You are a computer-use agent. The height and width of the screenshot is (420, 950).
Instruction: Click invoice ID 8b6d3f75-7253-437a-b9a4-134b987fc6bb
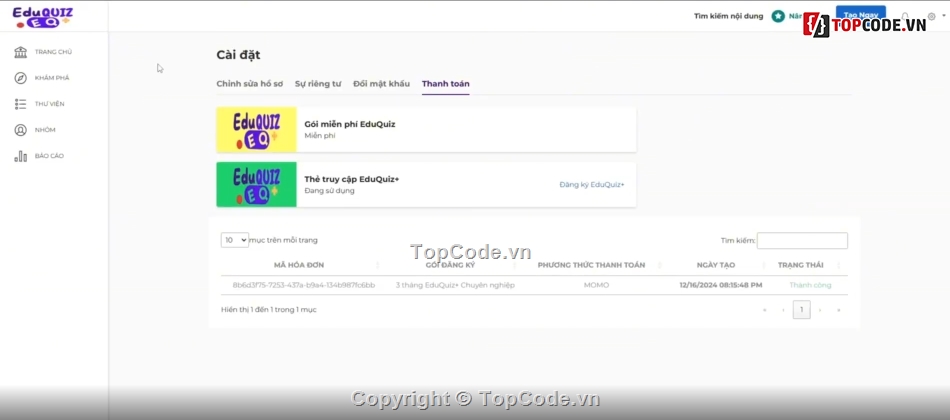pos(304,285)
